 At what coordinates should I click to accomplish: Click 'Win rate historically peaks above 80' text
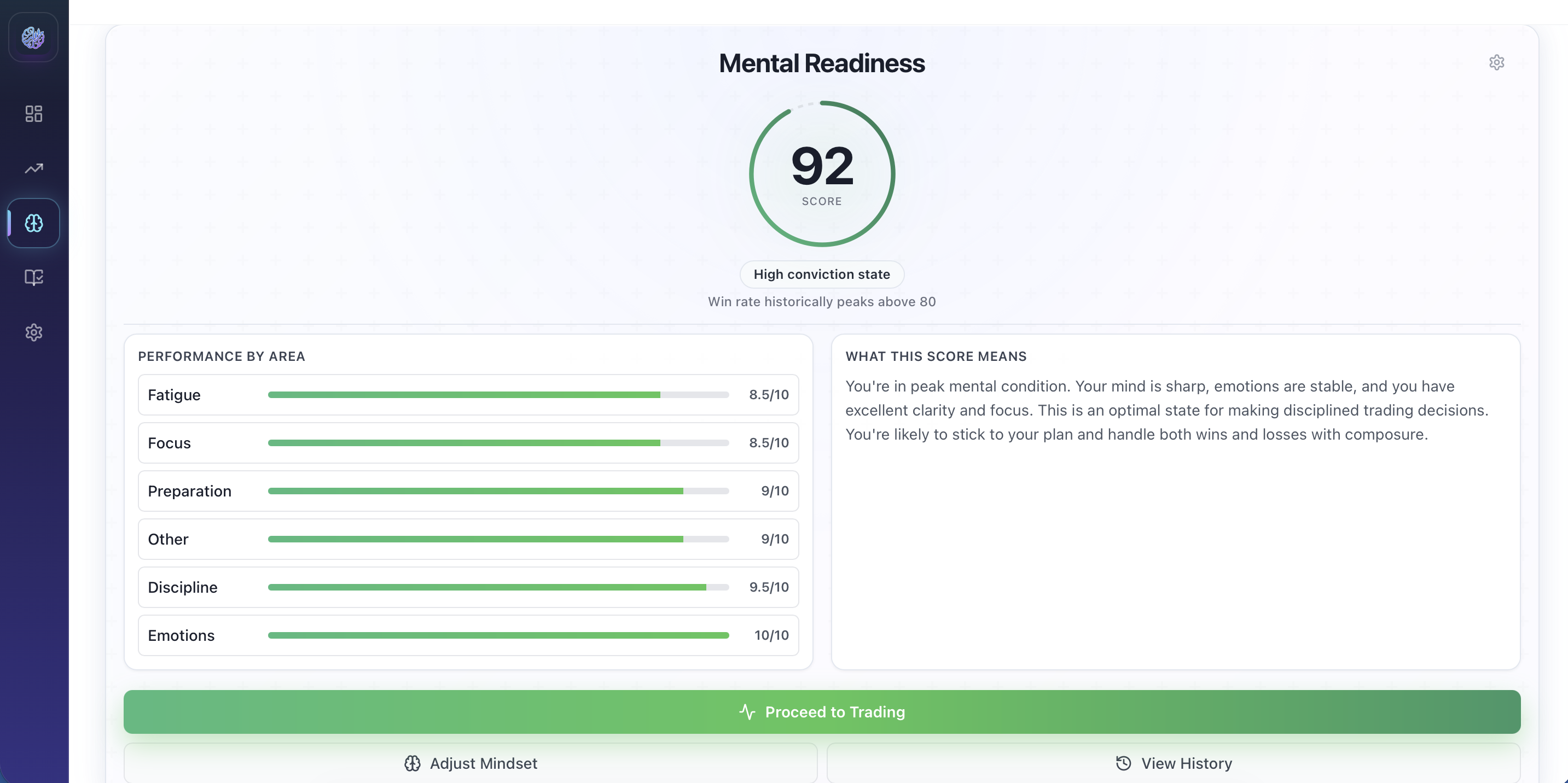(x=822, y=302)
